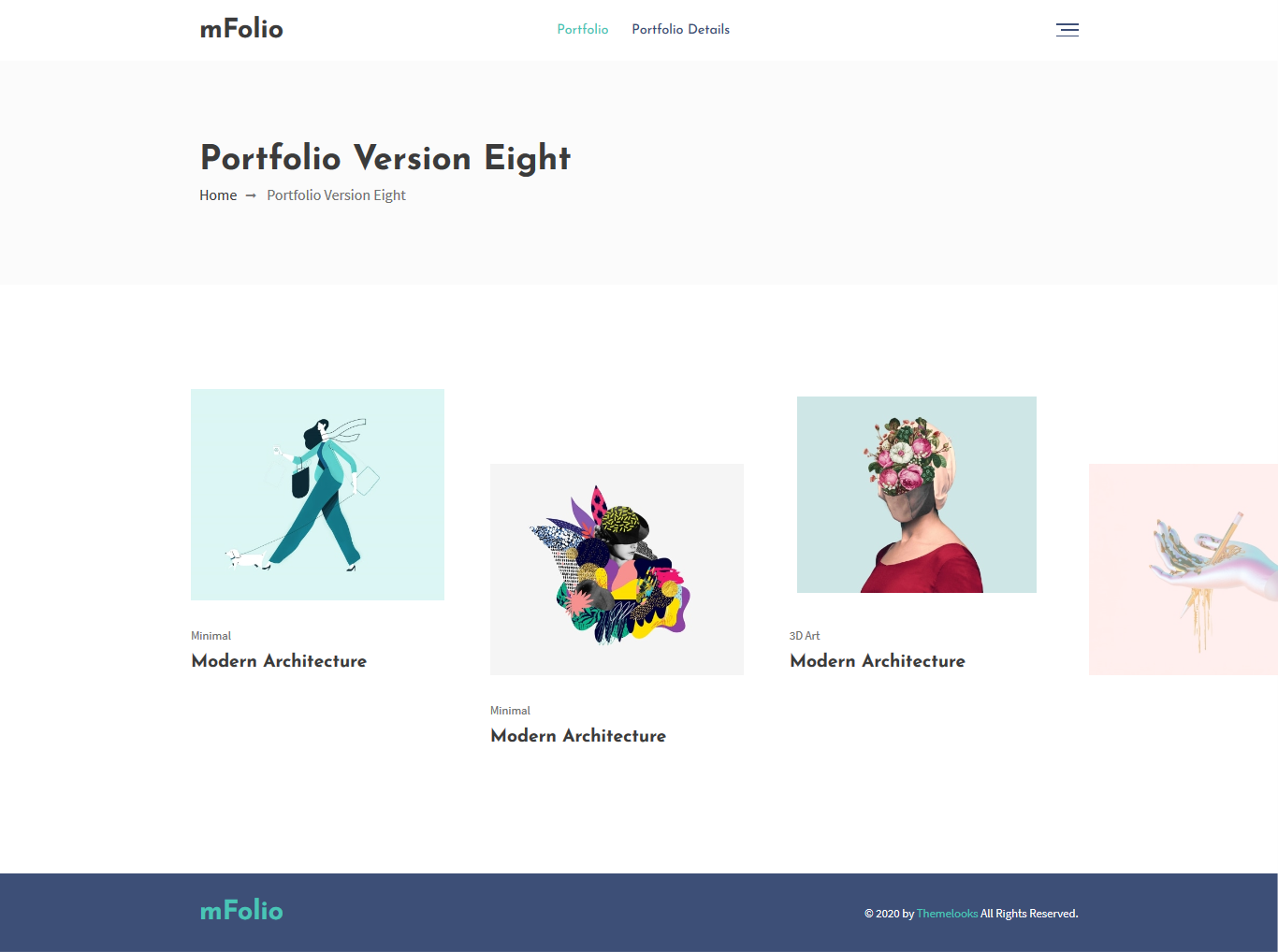Open Portfolio Details menu item
The width and height of the screenshot is (1278, 952).
(680, 30)
